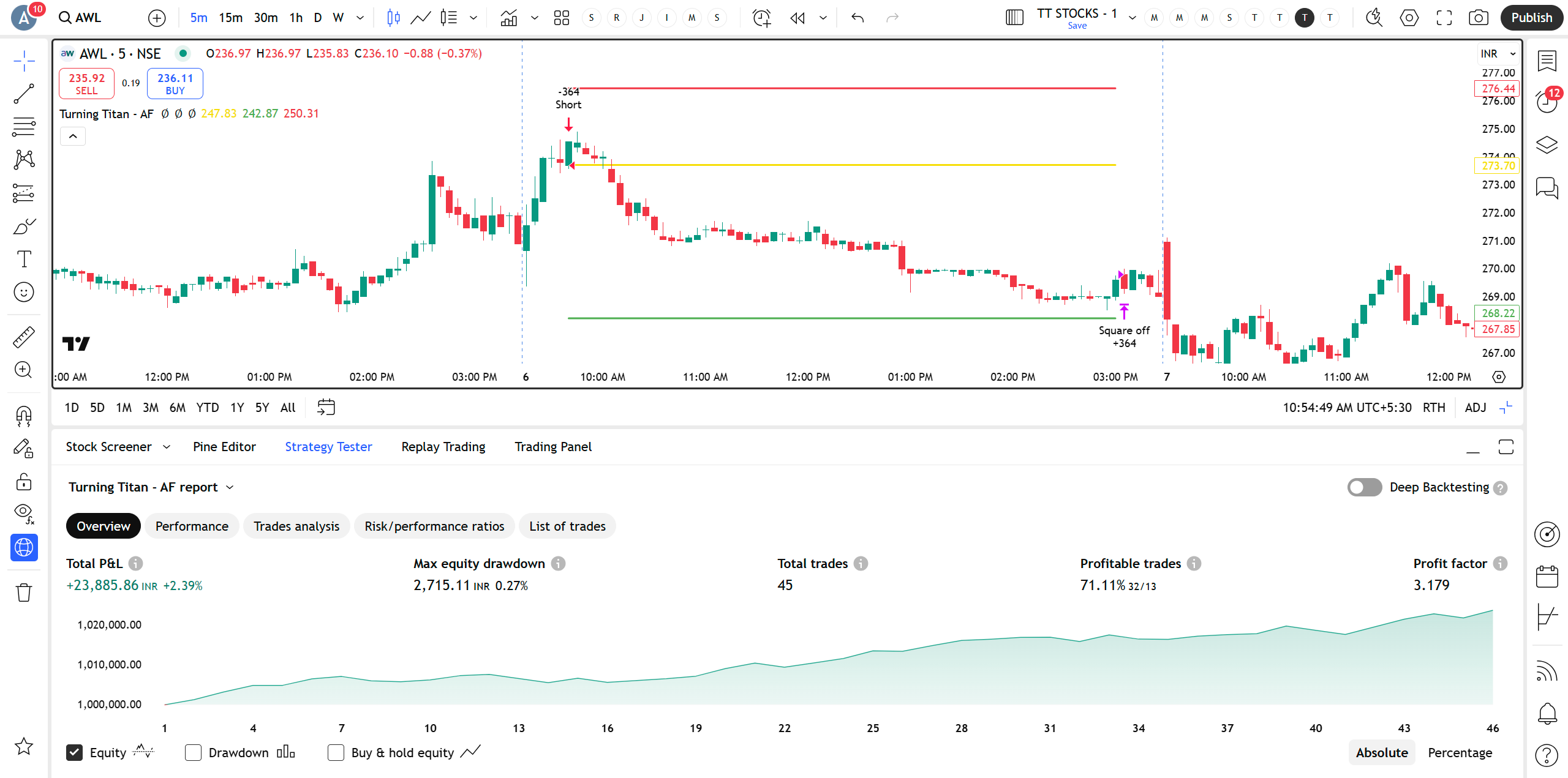Enable the Buy & hold equity checkbox
The image size is (1568, 778).
pyautogui.click(x=336, y=752)
